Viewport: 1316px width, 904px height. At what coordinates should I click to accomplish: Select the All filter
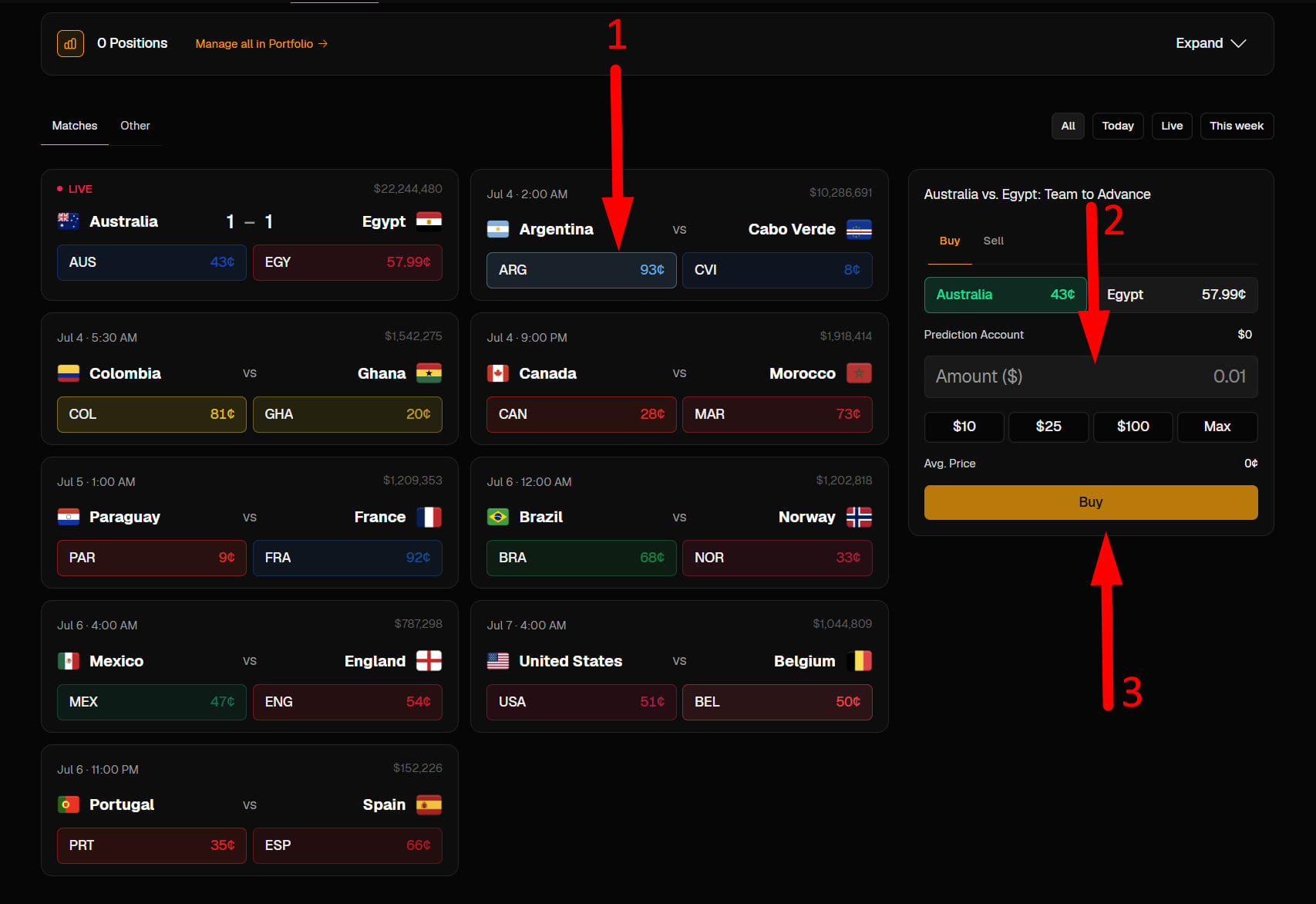click(x=1068, y=126)
